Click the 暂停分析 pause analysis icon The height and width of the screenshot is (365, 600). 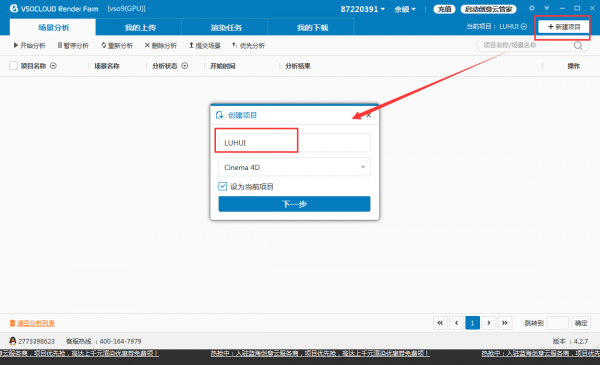(x=60, y=45)
